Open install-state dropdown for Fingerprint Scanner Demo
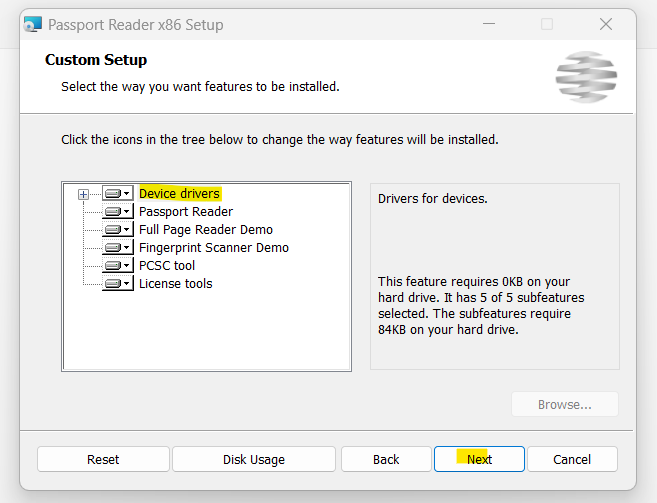 118,248
